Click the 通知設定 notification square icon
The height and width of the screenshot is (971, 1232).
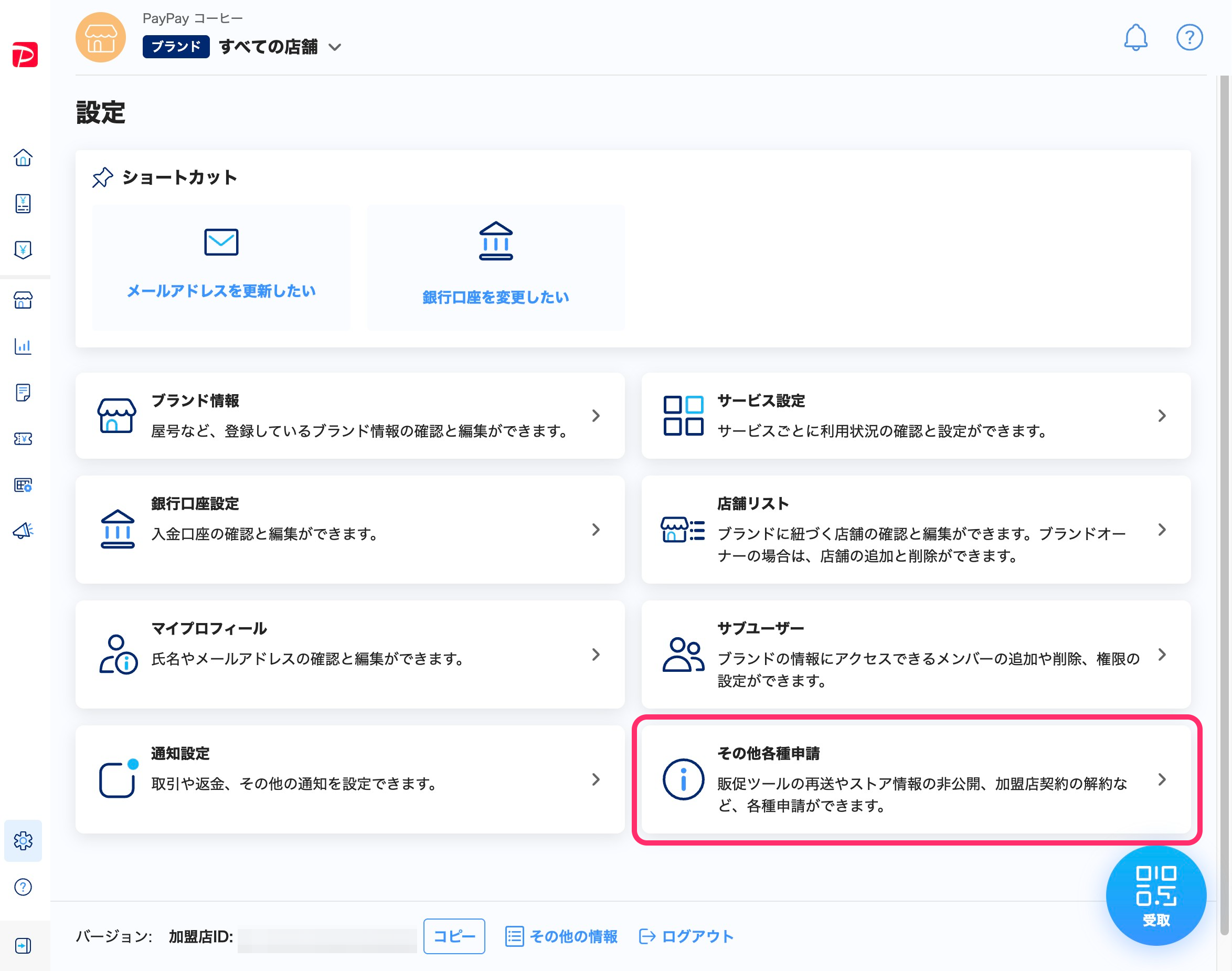pyautogui.click(x=119, y=778)
